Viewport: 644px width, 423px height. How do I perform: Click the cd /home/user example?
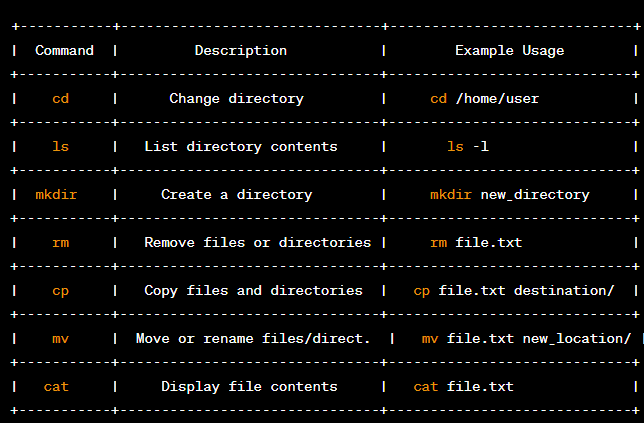click(485, 99)
